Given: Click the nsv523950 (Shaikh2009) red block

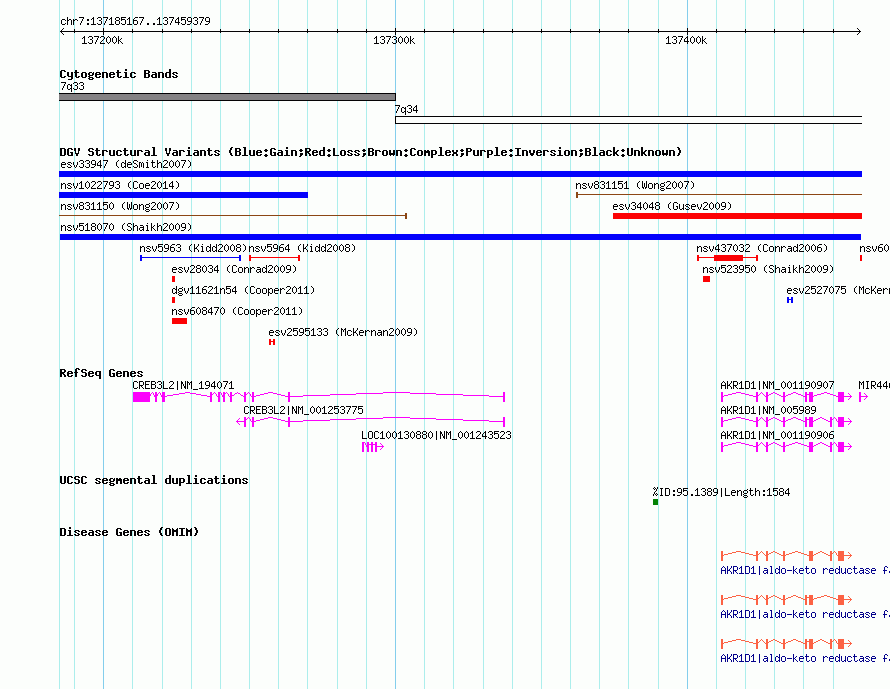Looking at the screenshot, I should pyautogui.click(x=706, y=279).
